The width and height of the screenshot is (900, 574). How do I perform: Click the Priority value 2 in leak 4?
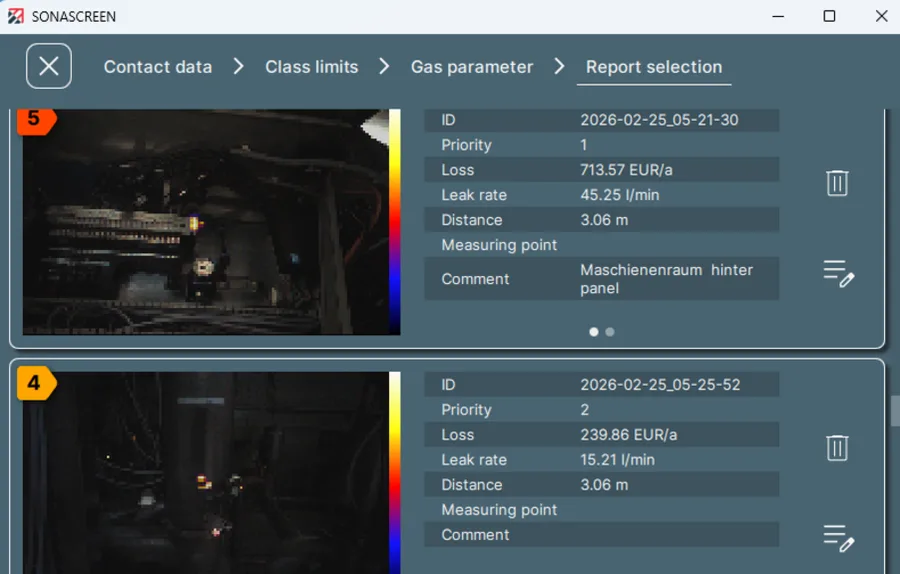point(584,410)
